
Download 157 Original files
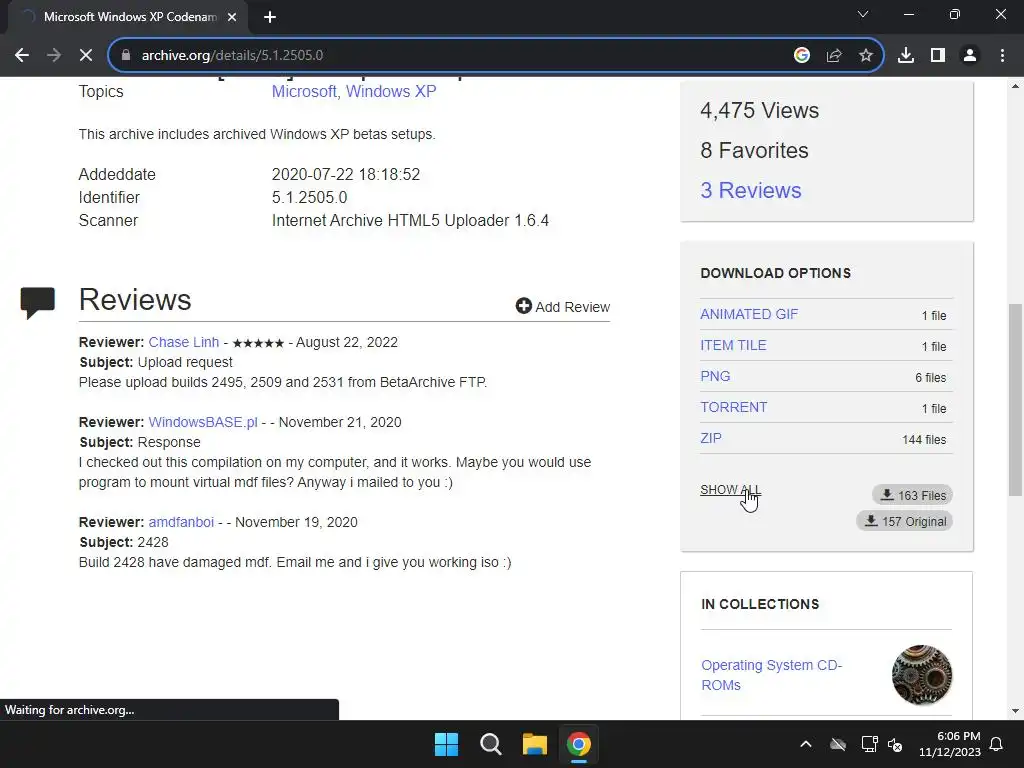904,521
